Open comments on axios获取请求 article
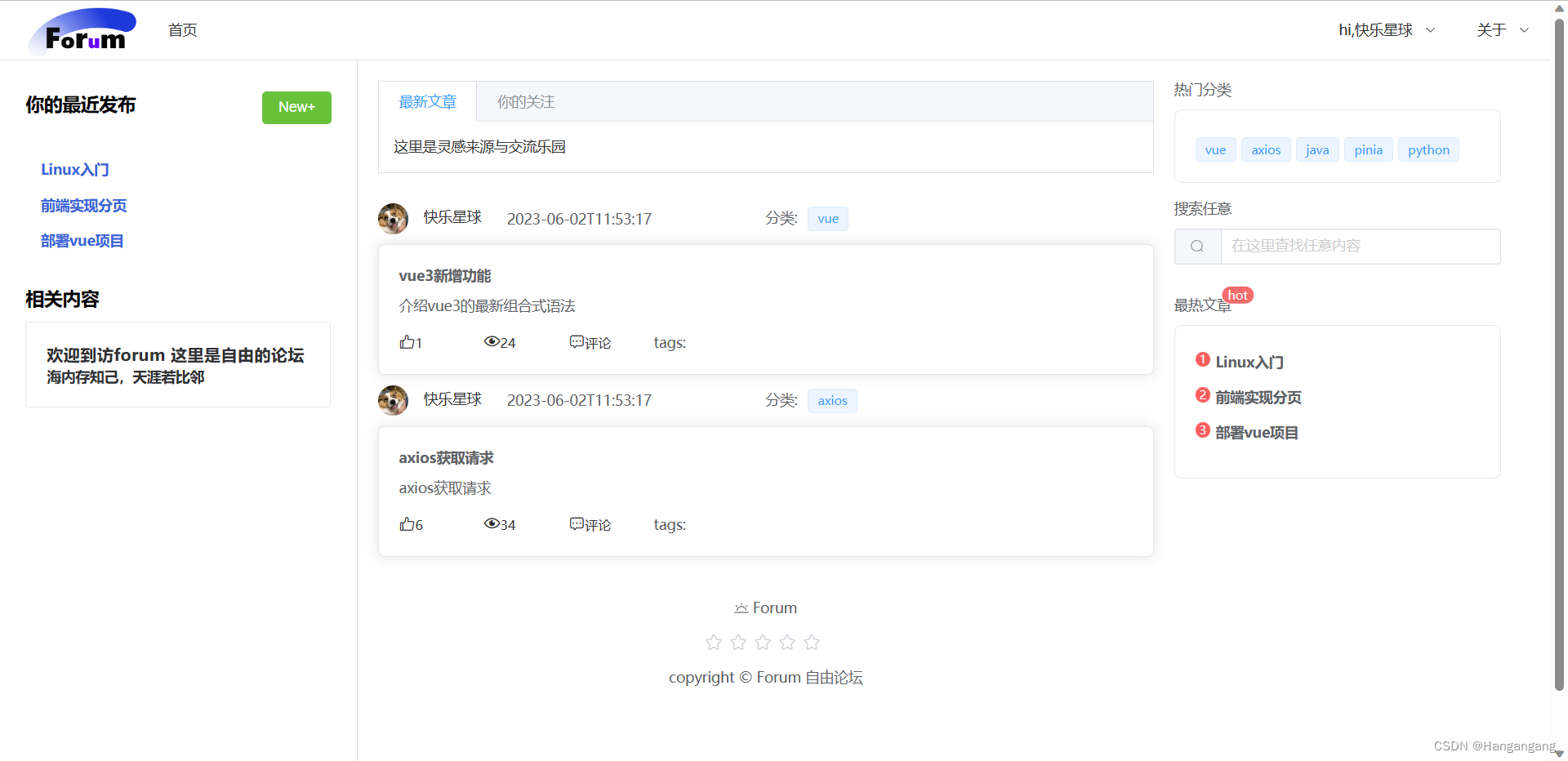This screenshot has height=761, width=1568. [590, 524]
